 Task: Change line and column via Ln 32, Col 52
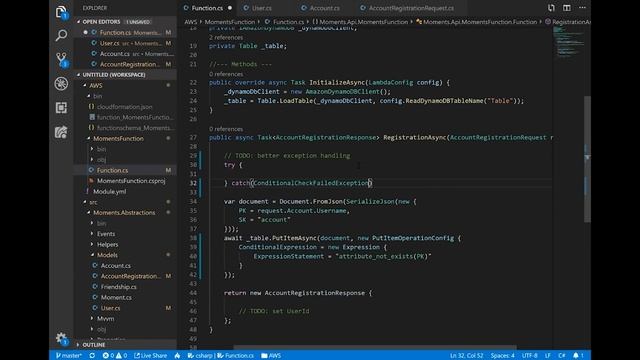(x=466, y=356)
